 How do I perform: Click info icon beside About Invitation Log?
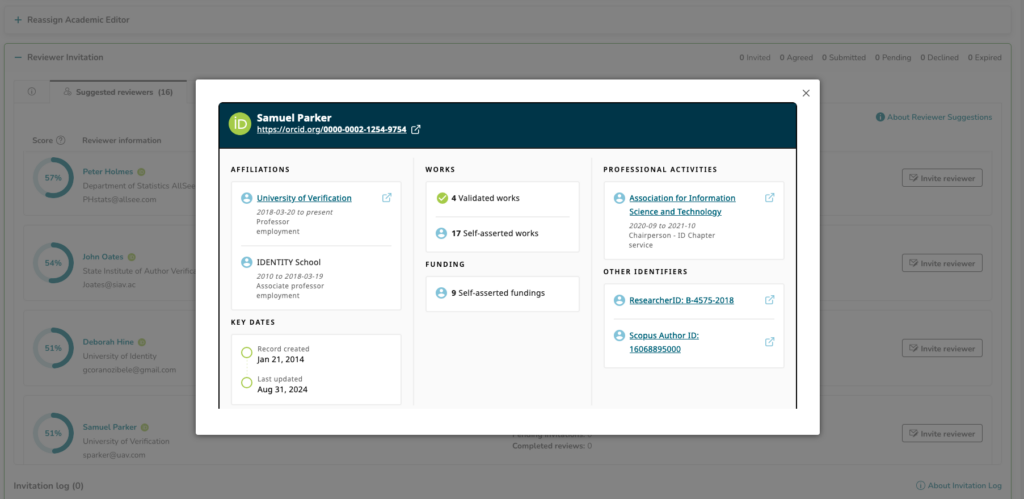click(x=920, y=486)
